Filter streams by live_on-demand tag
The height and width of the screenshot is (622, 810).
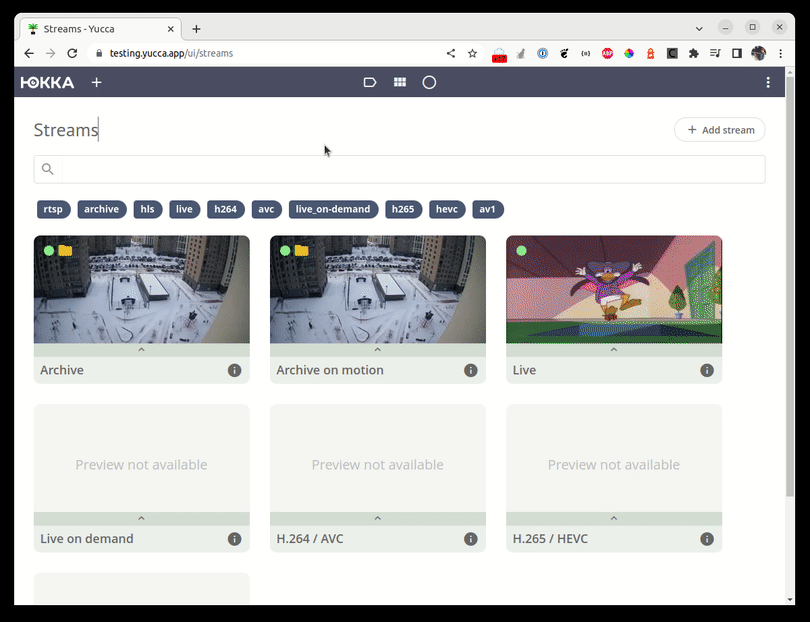(333, 209)
